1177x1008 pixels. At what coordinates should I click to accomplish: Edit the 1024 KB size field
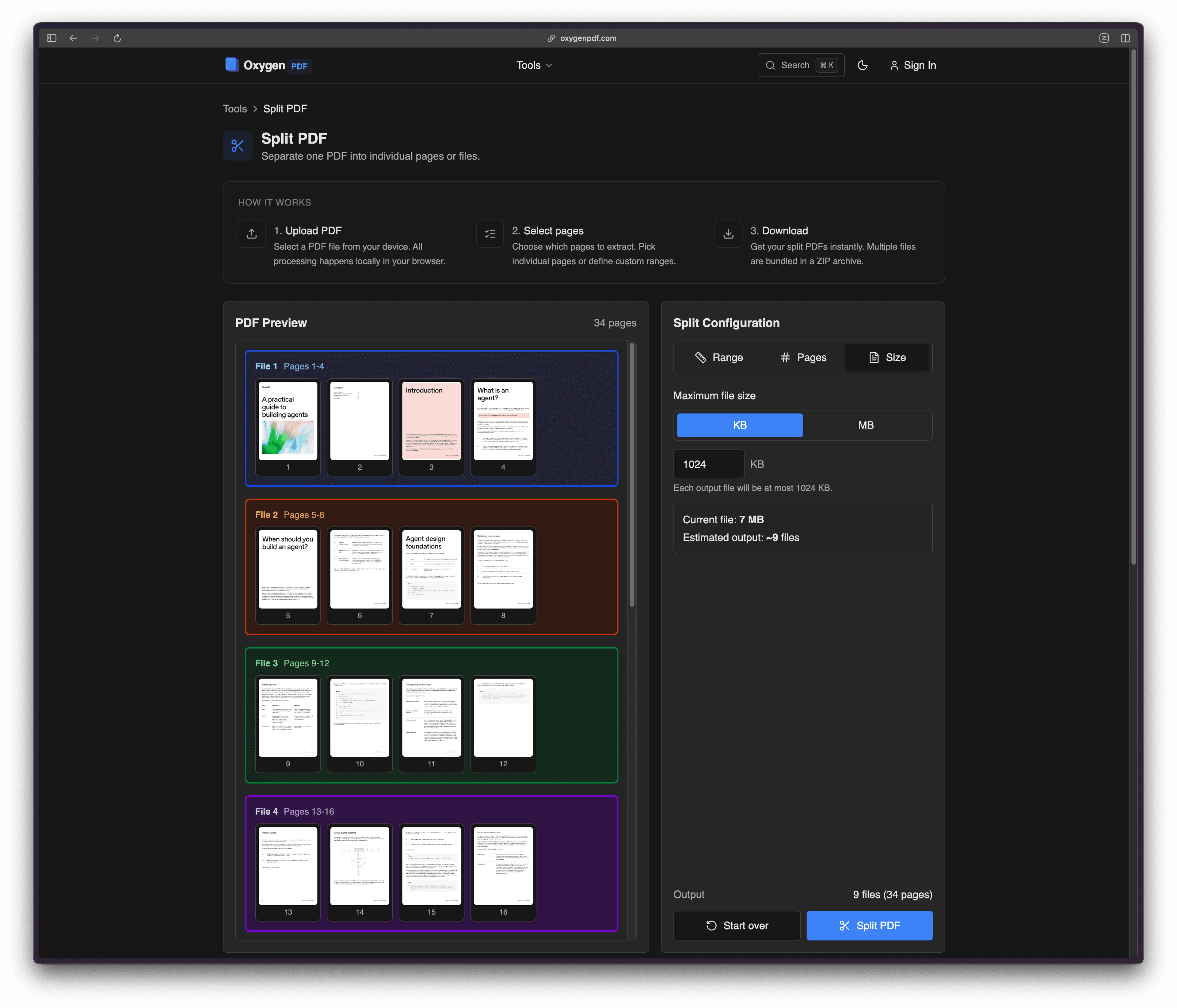pos(708,464)
